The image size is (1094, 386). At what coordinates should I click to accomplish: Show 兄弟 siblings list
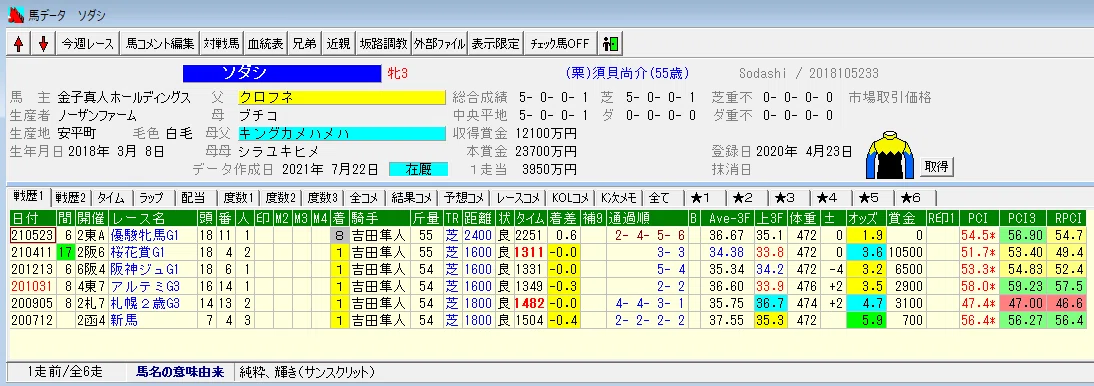(304, 44)
